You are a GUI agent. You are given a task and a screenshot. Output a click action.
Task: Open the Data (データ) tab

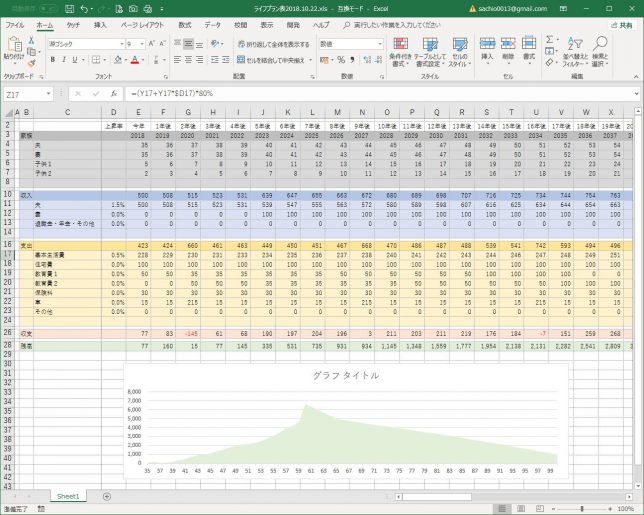tap(212, 25)
